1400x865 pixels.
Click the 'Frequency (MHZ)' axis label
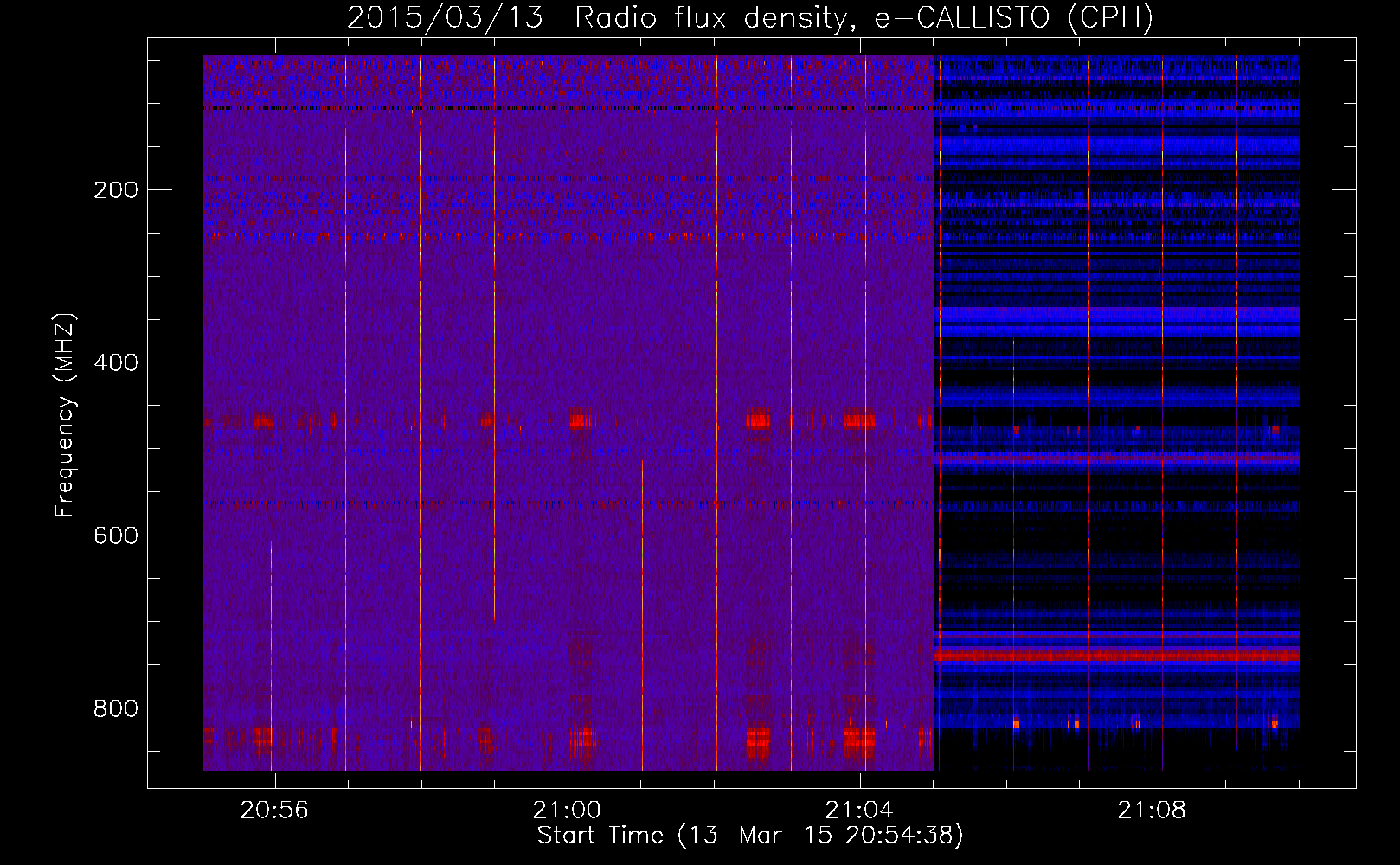66,415
